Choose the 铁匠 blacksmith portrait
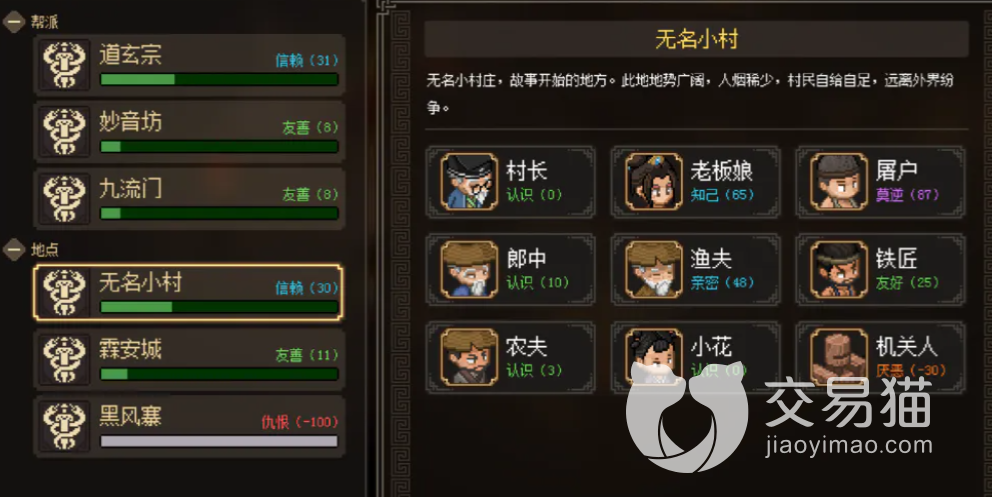The image size is (992, 497). tap(838, 269)
